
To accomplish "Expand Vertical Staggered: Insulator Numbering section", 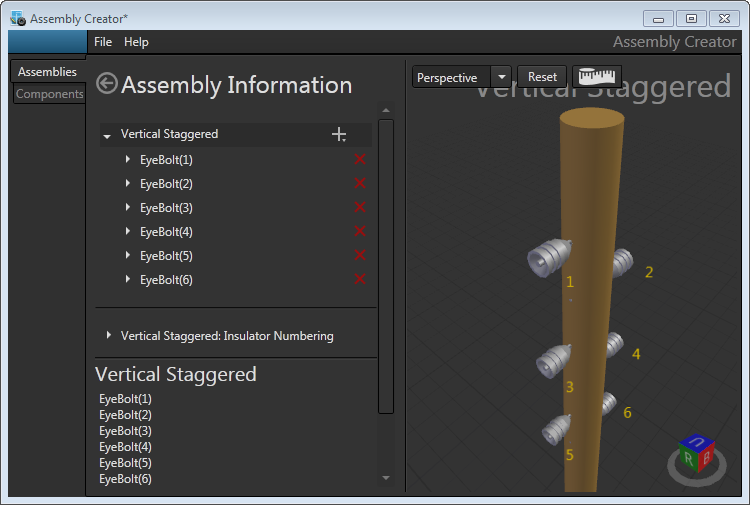I will point(108,336).
